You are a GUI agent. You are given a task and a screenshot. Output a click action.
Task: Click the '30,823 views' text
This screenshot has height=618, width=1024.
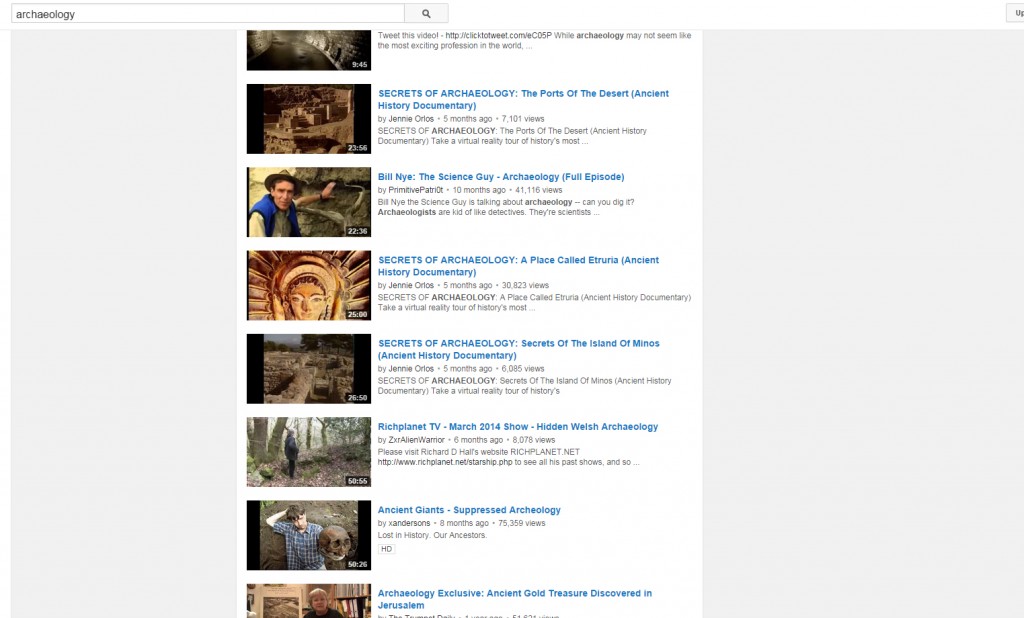pos(525,285)
